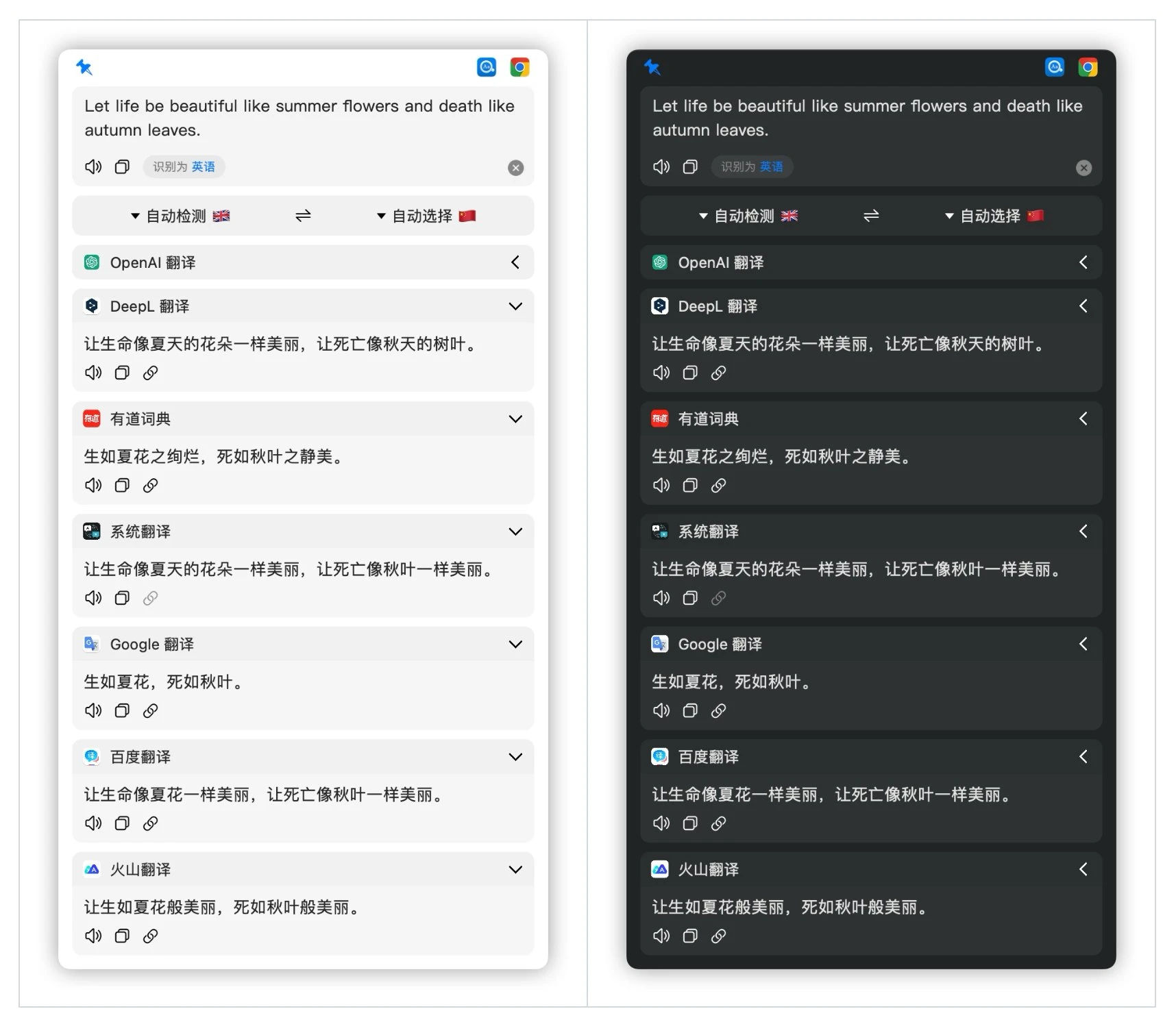Screen dimensions: 1176x1022
Task: Collapse the DeepL 翻译 section
Action: click(x=515, y=306)
